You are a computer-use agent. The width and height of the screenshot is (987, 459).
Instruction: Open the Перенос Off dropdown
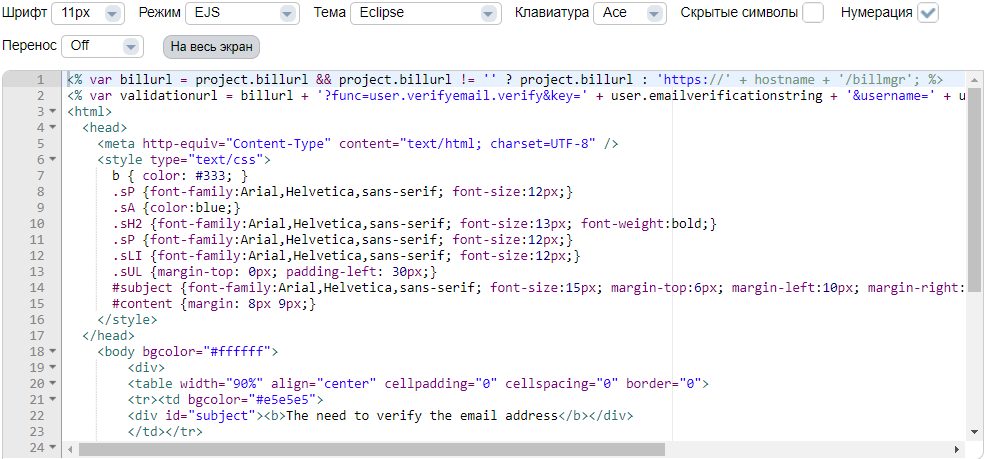tap(103, 46)
